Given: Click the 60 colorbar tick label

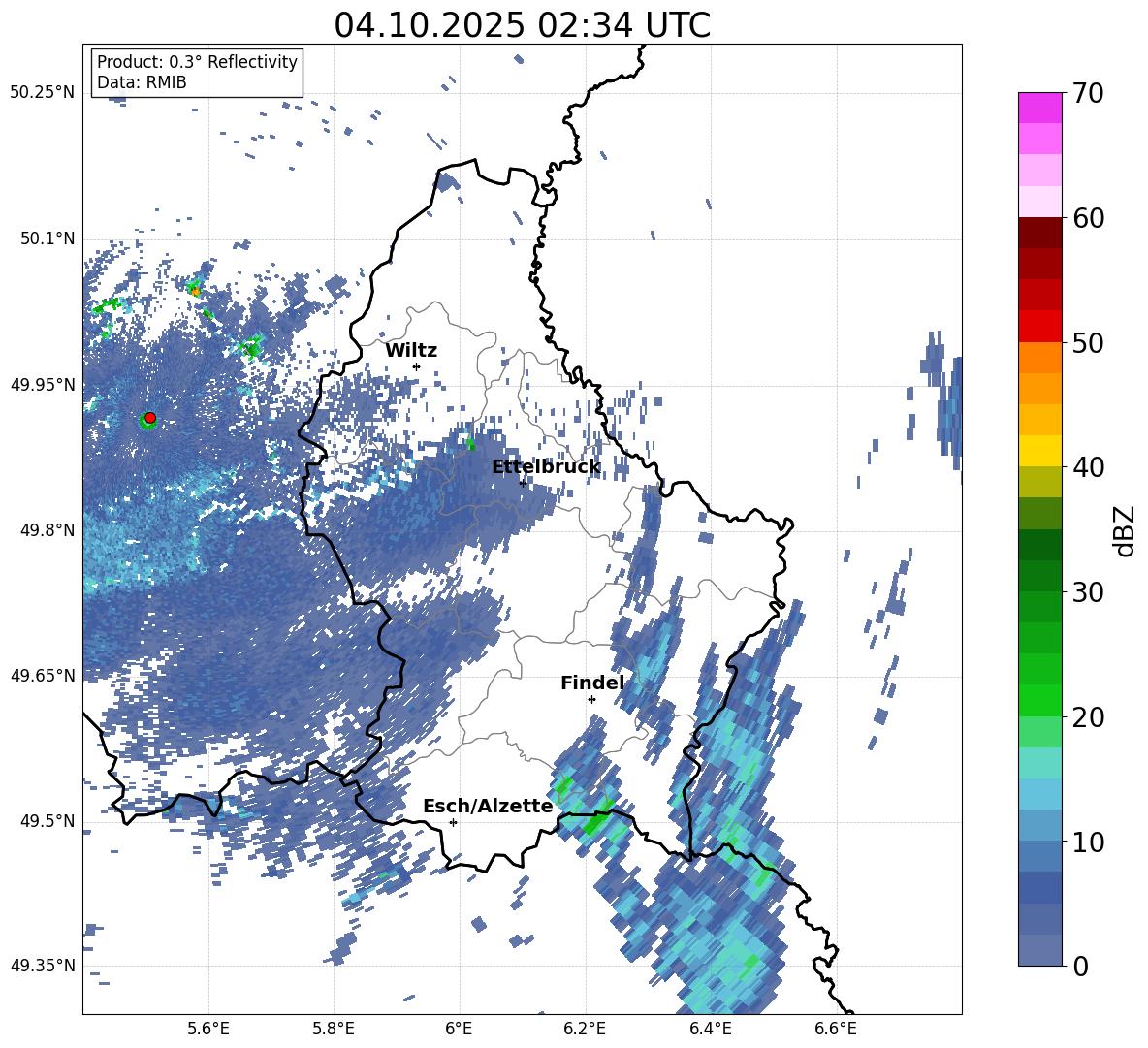Looking at the screenshot, I should coord(1087,218).
